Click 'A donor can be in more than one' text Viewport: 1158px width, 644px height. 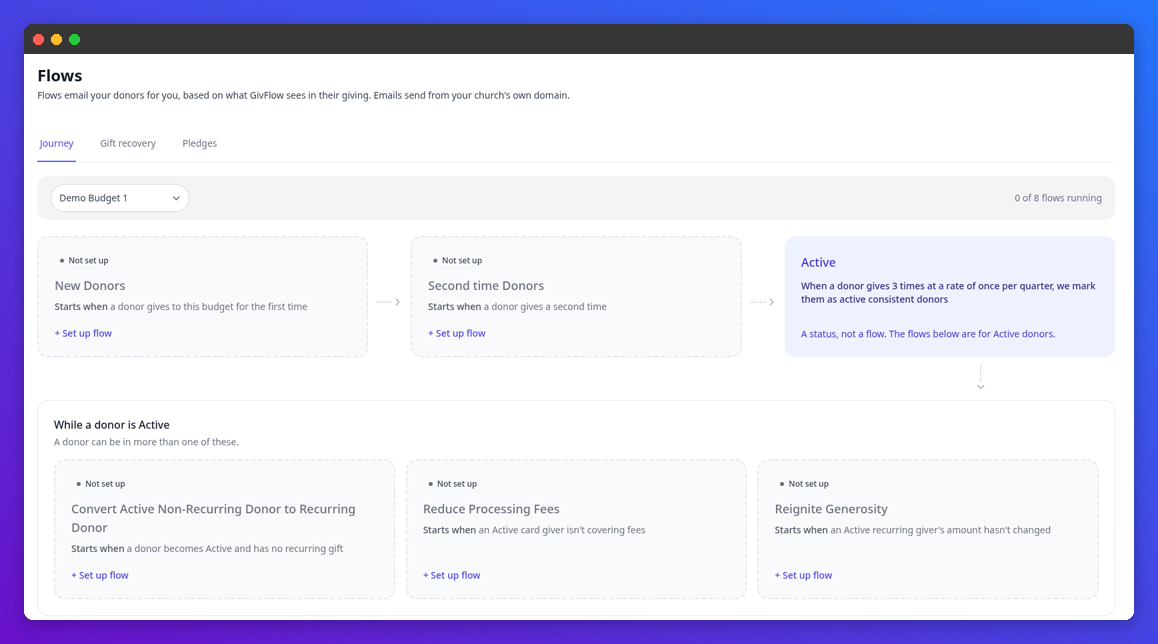point(146,442)
